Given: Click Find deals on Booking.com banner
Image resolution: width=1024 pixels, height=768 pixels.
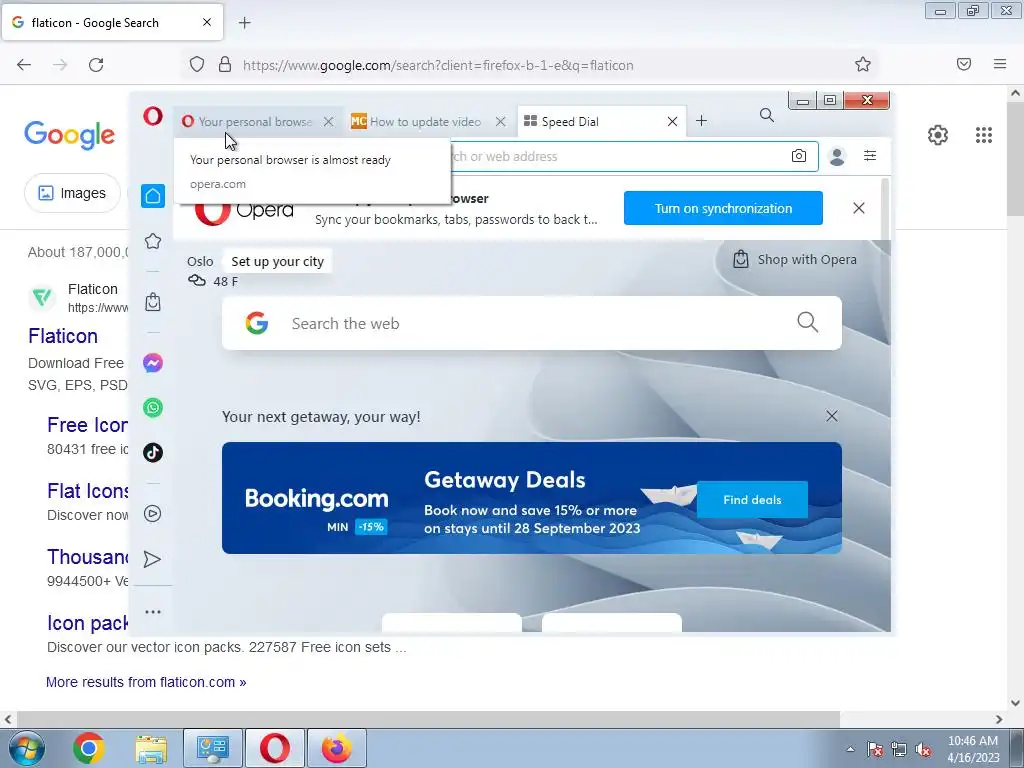Looking at the screenshot, I should point(752,500).
